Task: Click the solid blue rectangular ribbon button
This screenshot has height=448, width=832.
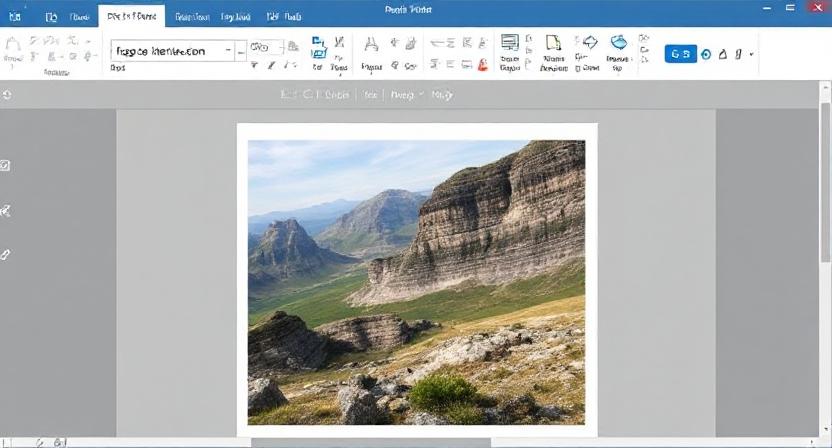Action: pyautogui.click(x=680, y=54)
